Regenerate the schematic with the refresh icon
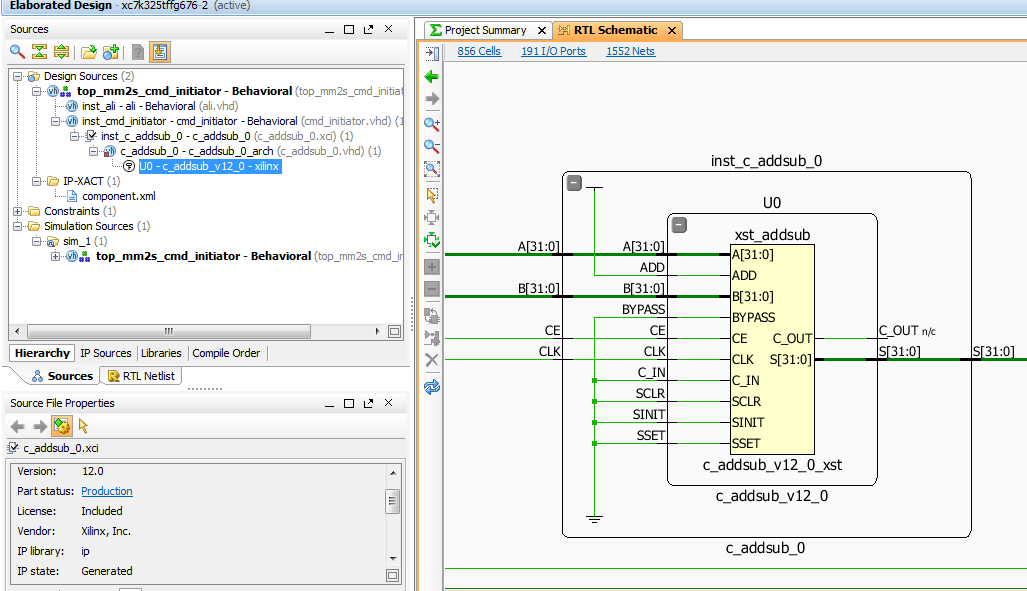The width and height of the screenshot is (1027, 591). point(432,386)
